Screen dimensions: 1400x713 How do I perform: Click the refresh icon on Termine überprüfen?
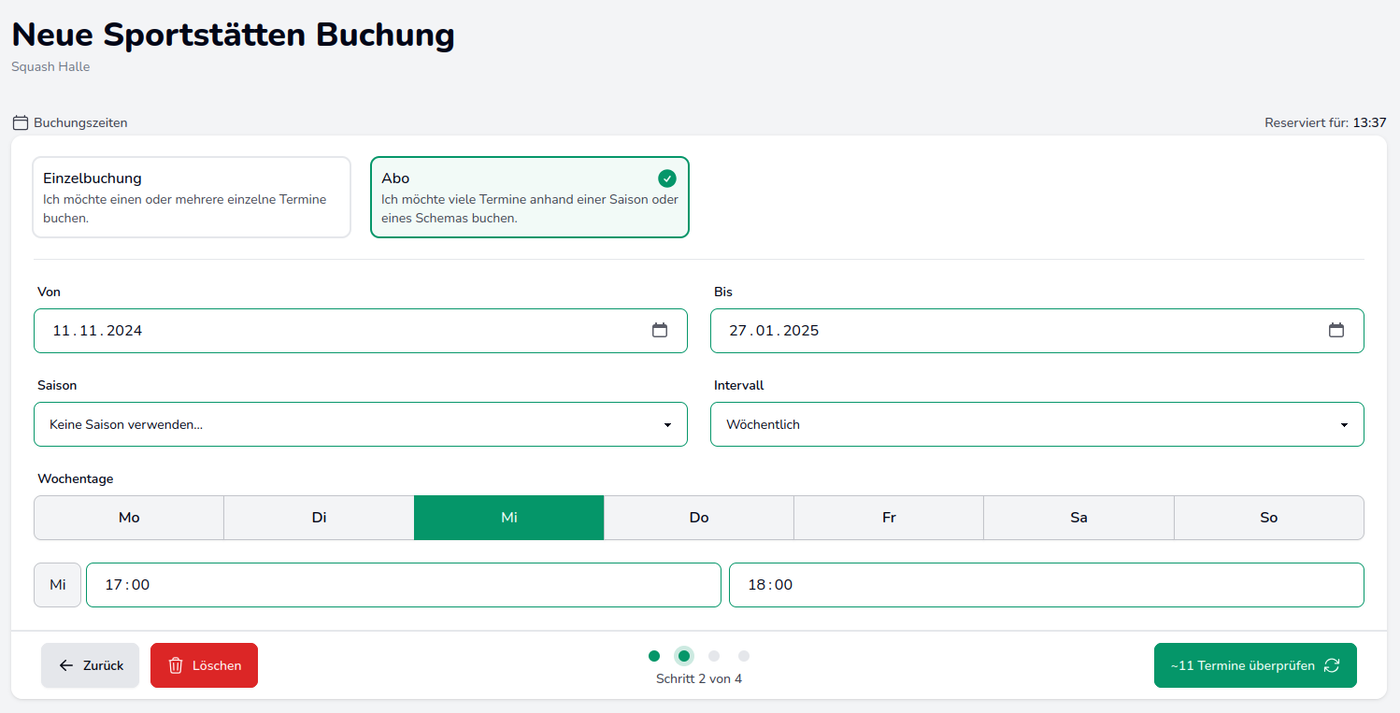[x=1331, y=665]
